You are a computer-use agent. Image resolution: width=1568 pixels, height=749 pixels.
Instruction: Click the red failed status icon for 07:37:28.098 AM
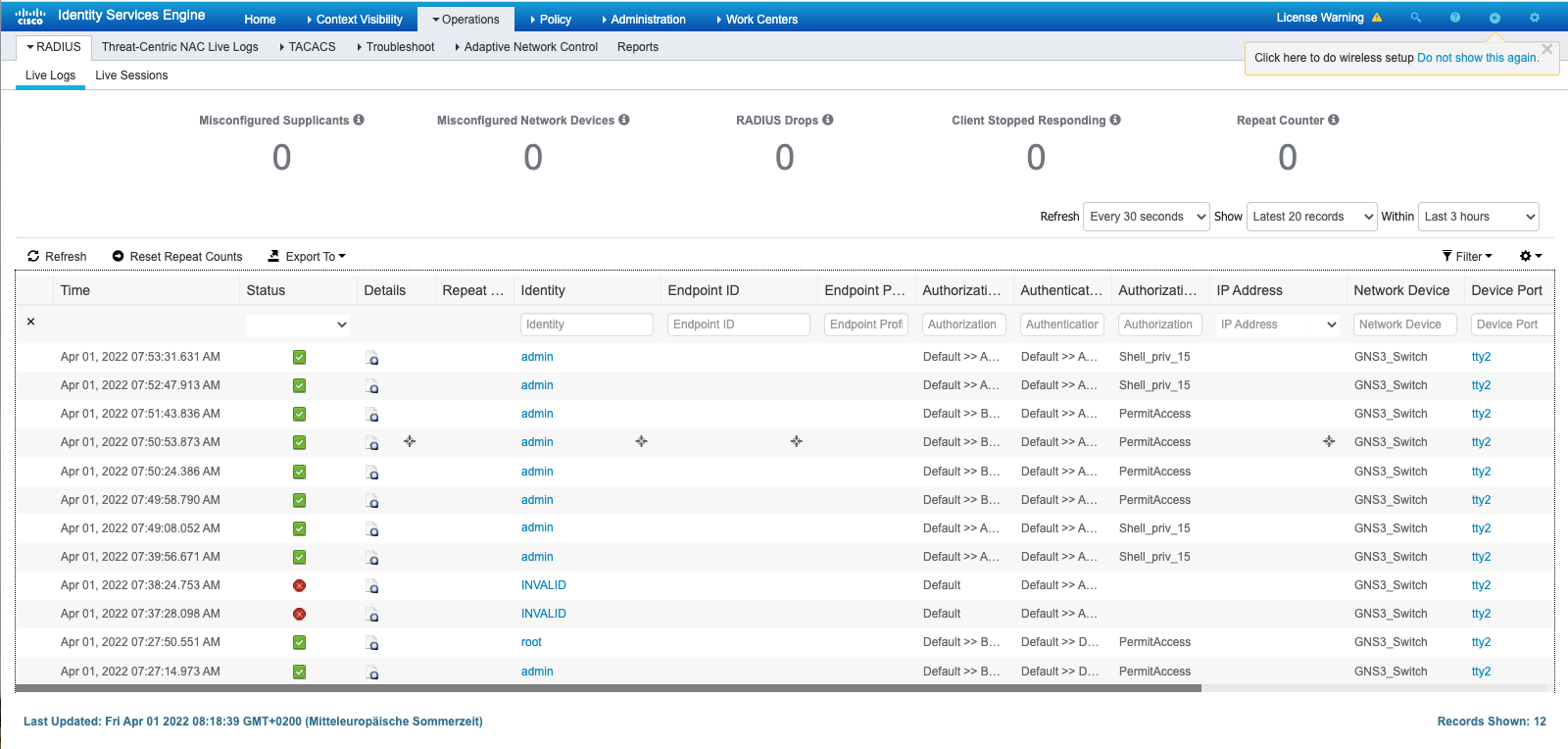coord(300,615)
